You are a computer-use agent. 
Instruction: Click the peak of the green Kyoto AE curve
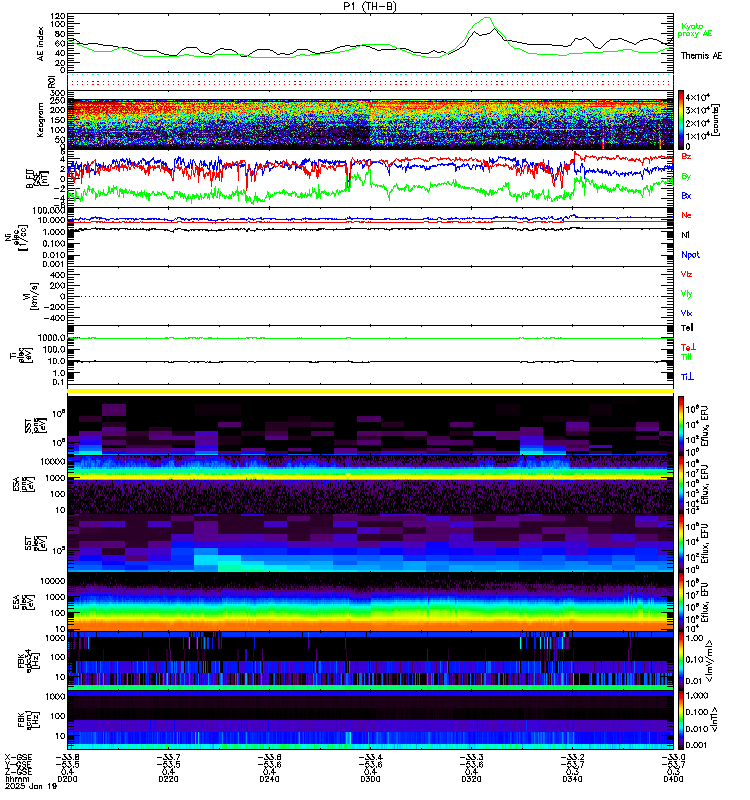(487, 18)
